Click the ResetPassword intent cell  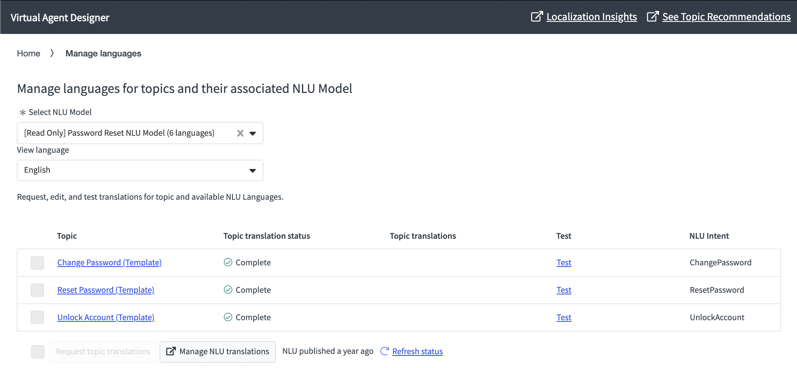717,290
